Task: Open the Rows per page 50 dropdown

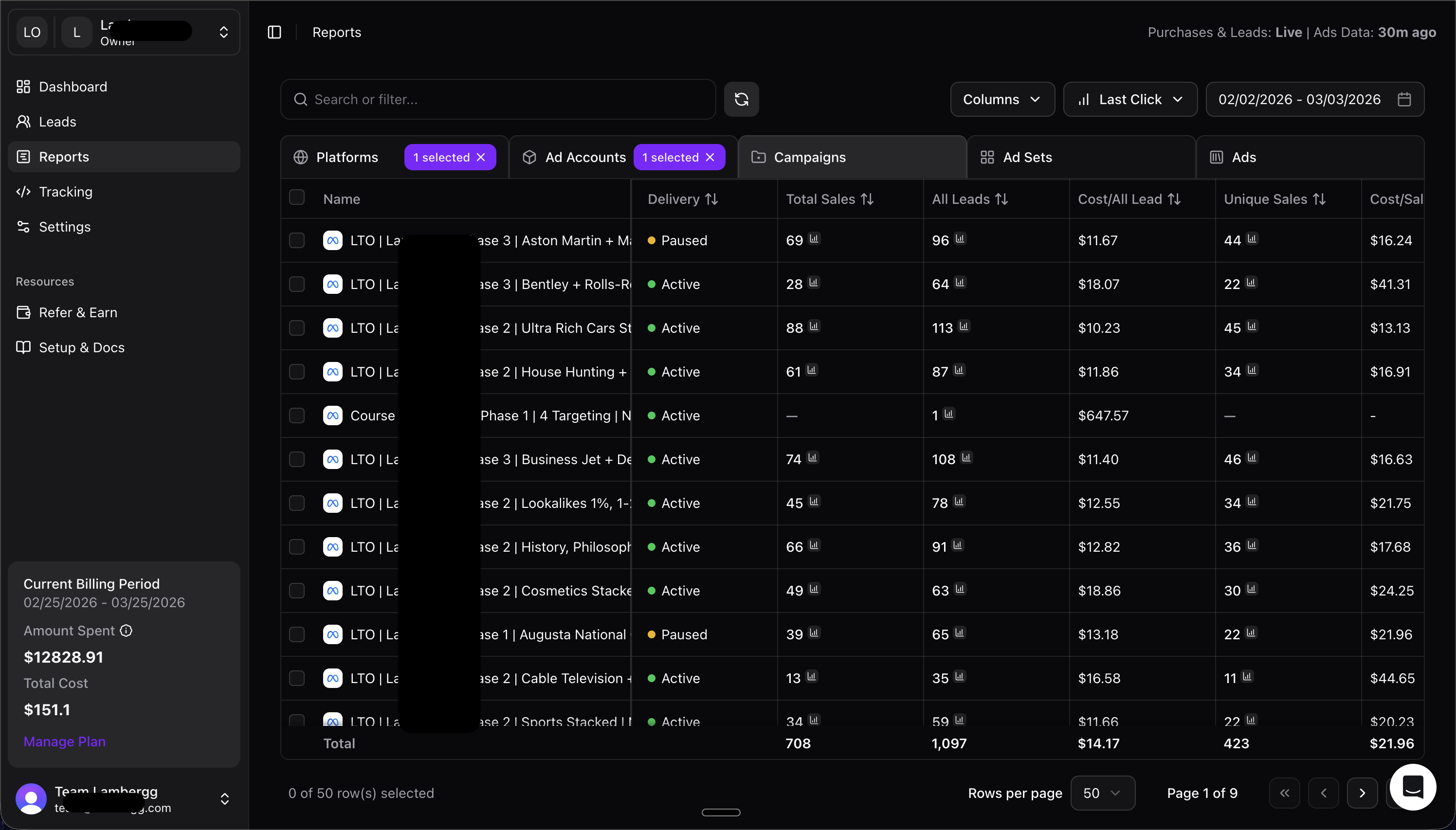Action: point(1103,793)
